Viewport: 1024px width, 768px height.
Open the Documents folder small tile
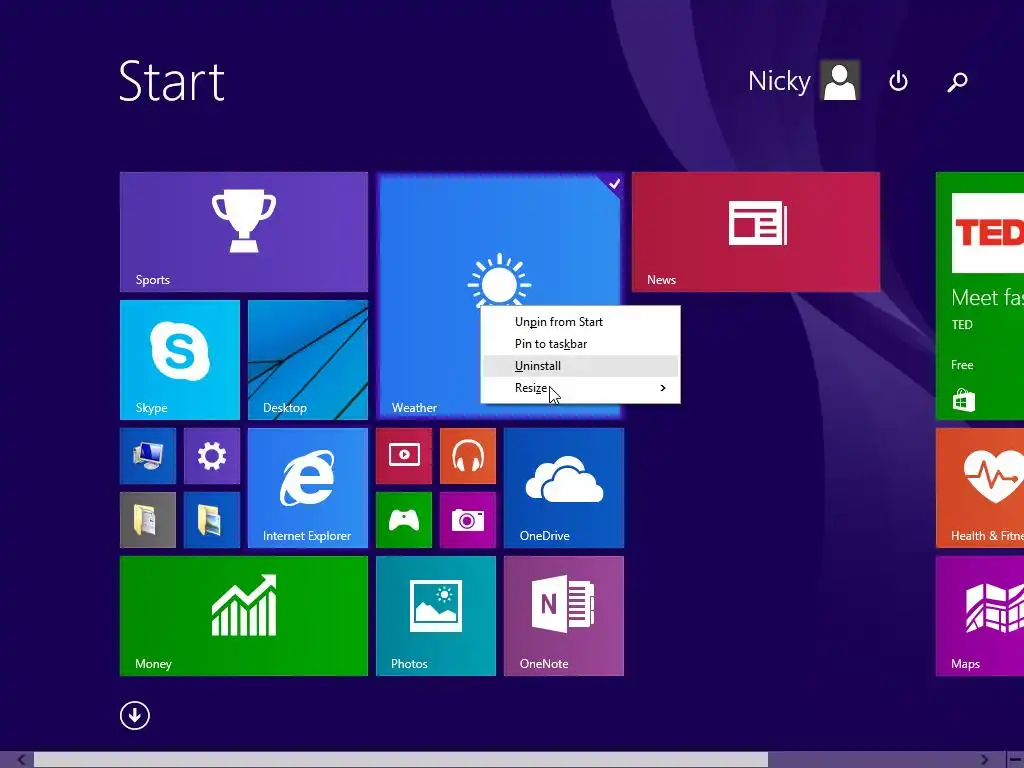tap(148, 520)
